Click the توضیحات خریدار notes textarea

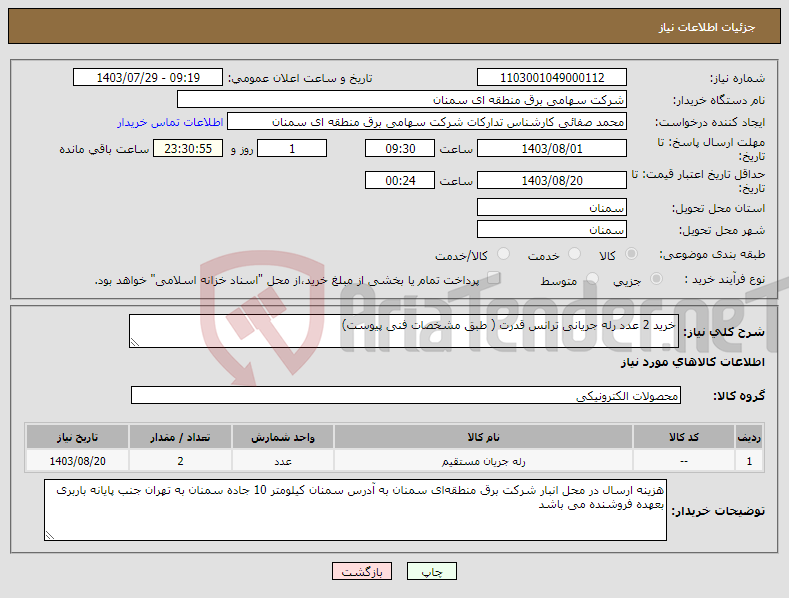coord(355,510)
